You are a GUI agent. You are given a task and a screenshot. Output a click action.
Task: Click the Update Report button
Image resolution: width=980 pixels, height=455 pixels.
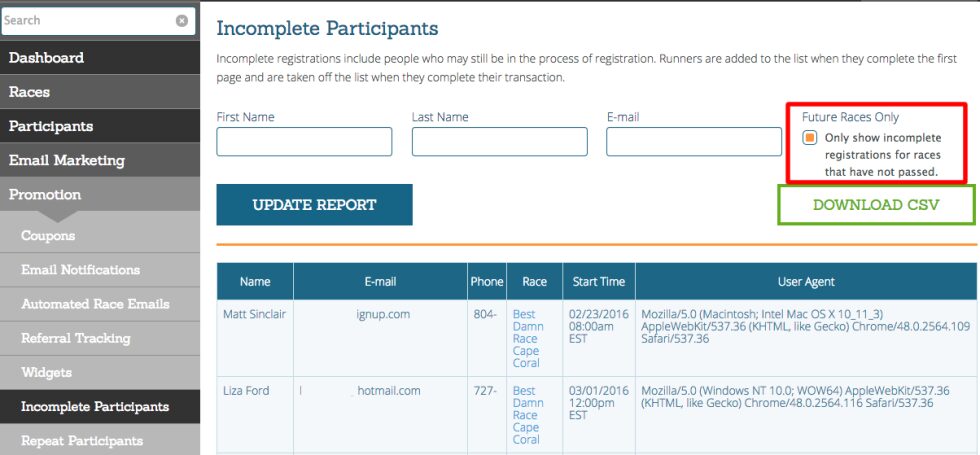(314, 204)
